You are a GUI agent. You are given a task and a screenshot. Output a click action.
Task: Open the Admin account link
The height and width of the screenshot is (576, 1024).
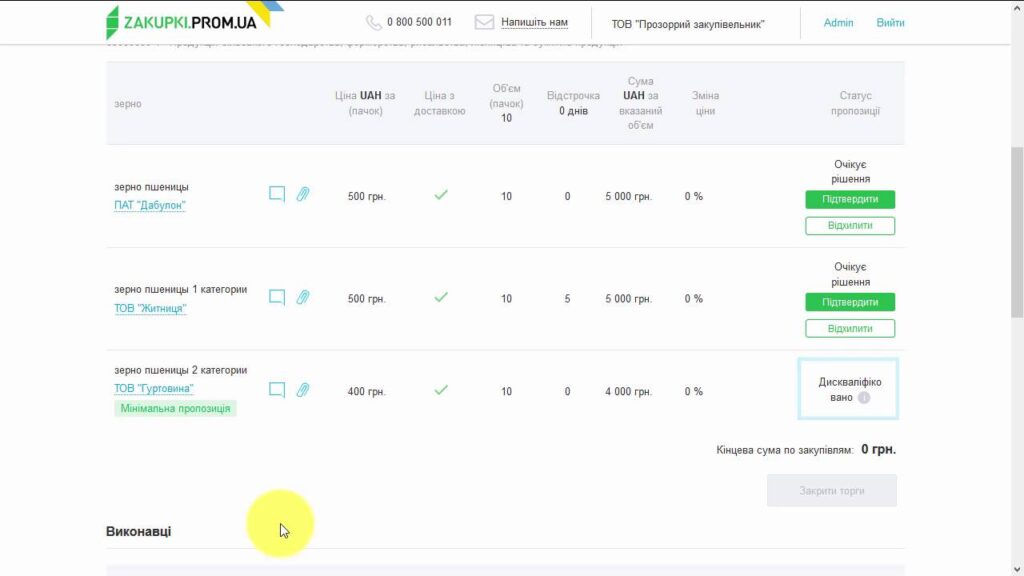(x=838, y=22)
